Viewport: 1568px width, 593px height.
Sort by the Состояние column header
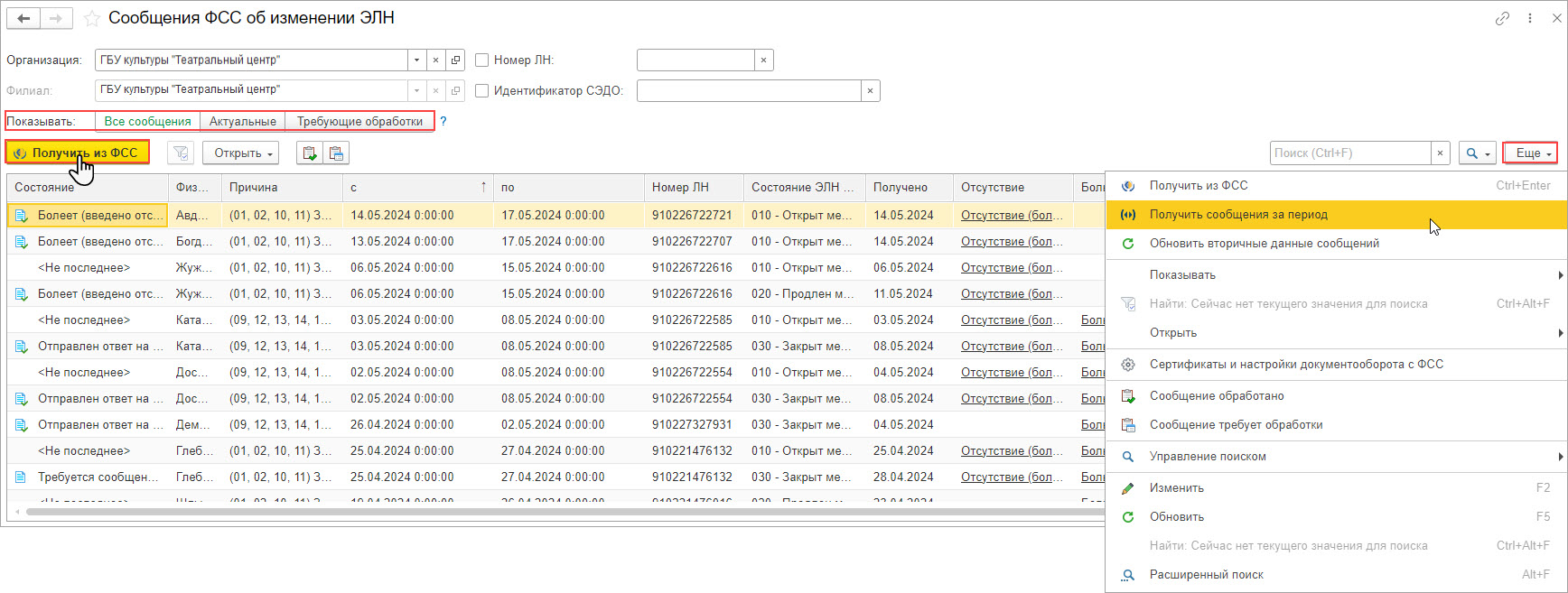click(88, 188)
